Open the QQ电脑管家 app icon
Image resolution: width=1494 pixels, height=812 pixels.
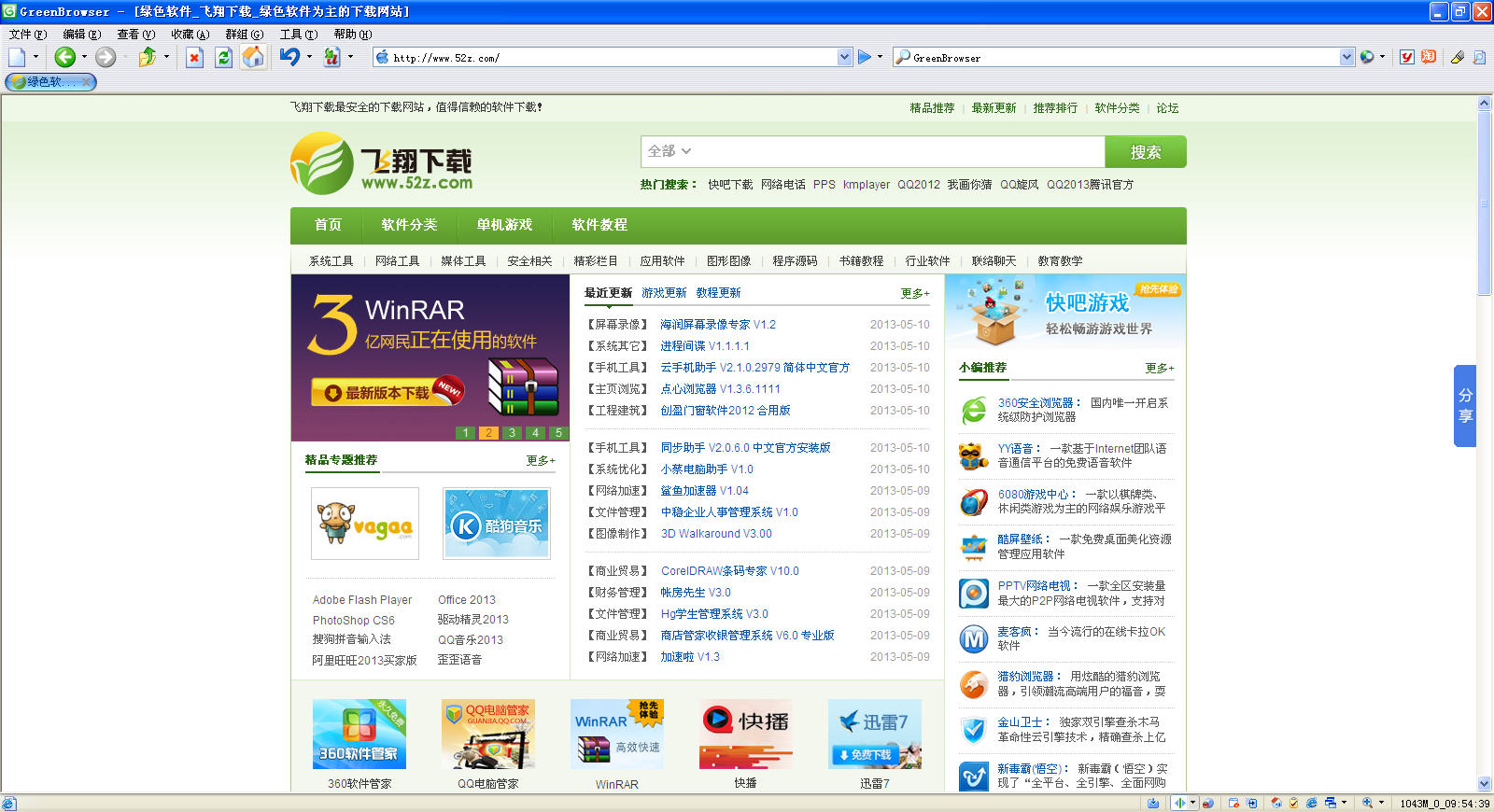(488, 734)
